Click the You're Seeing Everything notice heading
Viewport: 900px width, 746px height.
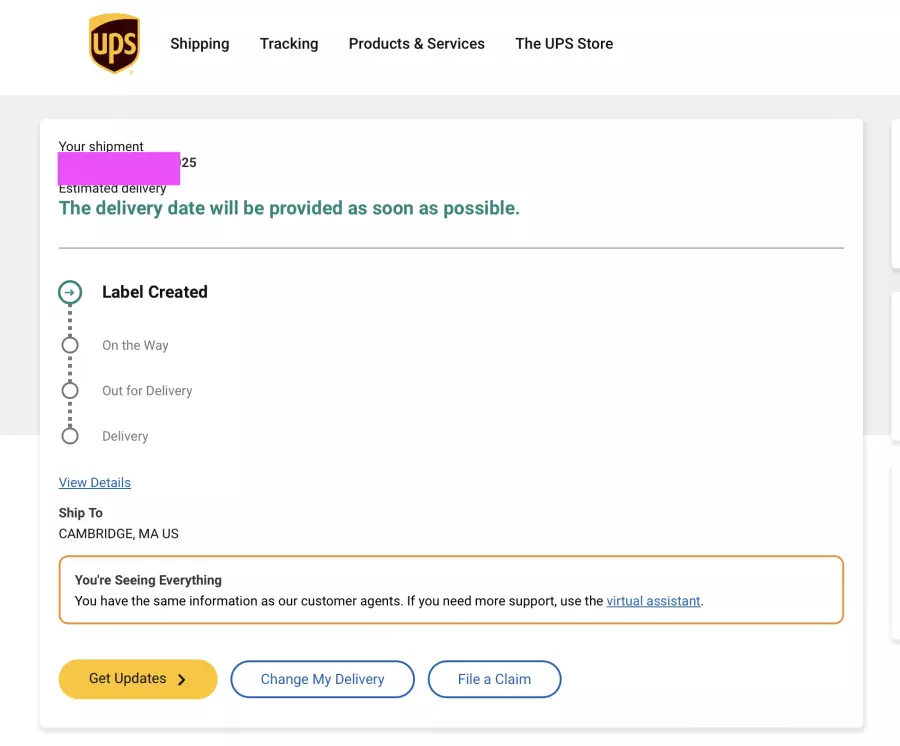[148, 580]
